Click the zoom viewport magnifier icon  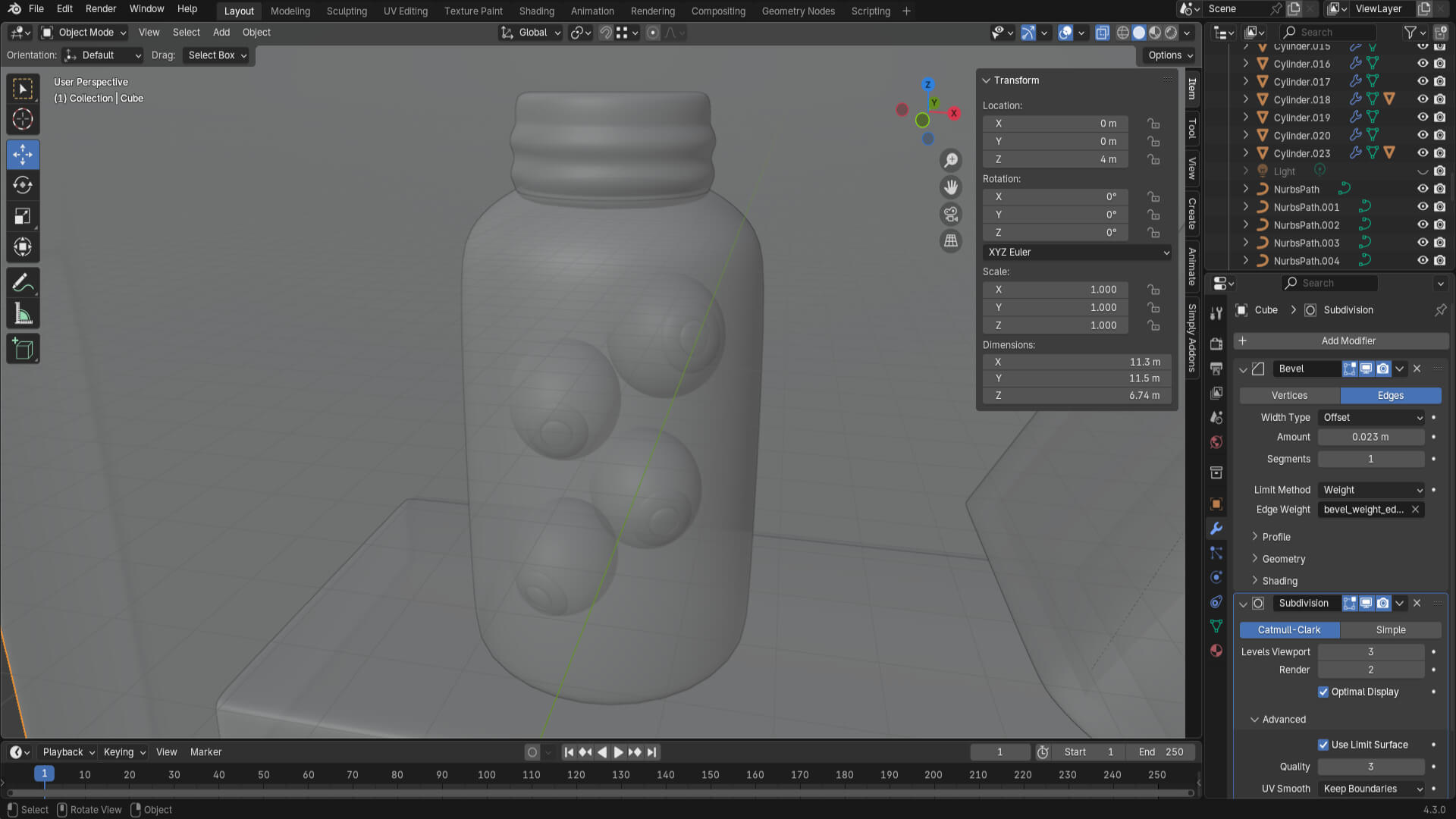click(950, 160)
